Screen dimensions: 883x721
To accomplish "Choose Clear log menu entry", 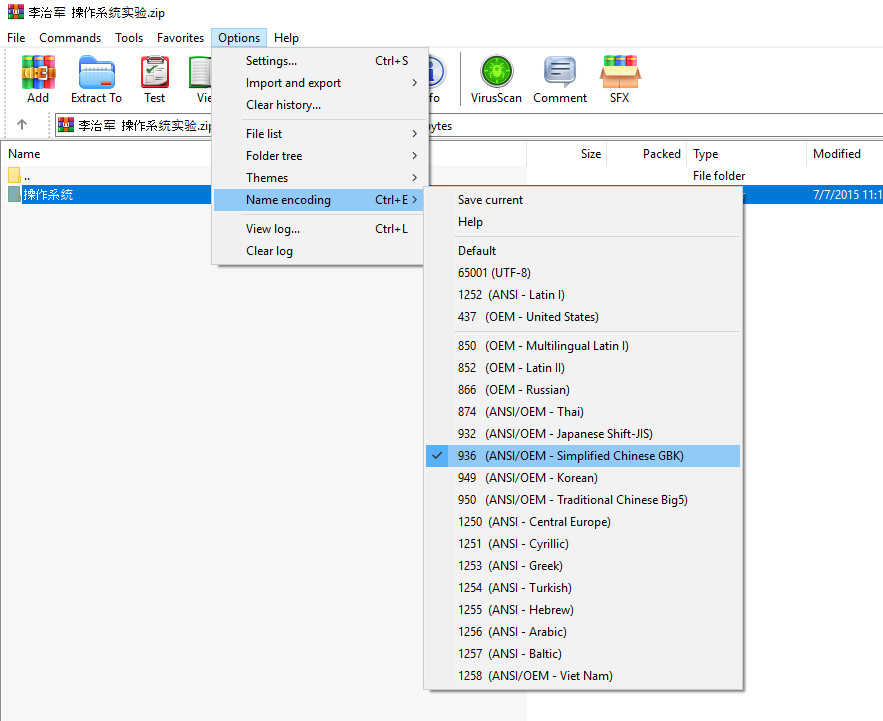I will [x=318, y=251].
